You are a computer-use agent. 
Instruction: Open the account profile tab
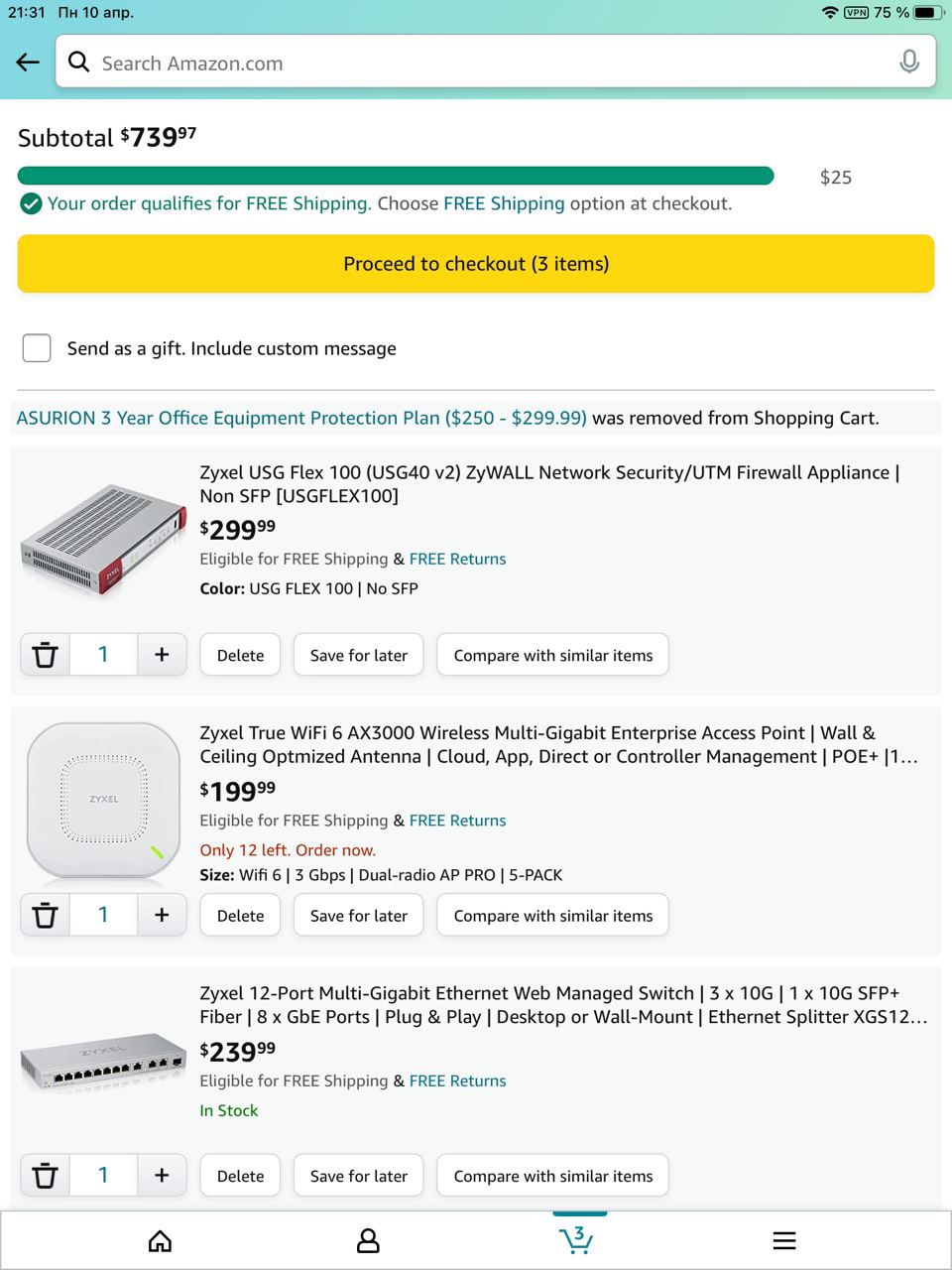tap(368, 1241)
